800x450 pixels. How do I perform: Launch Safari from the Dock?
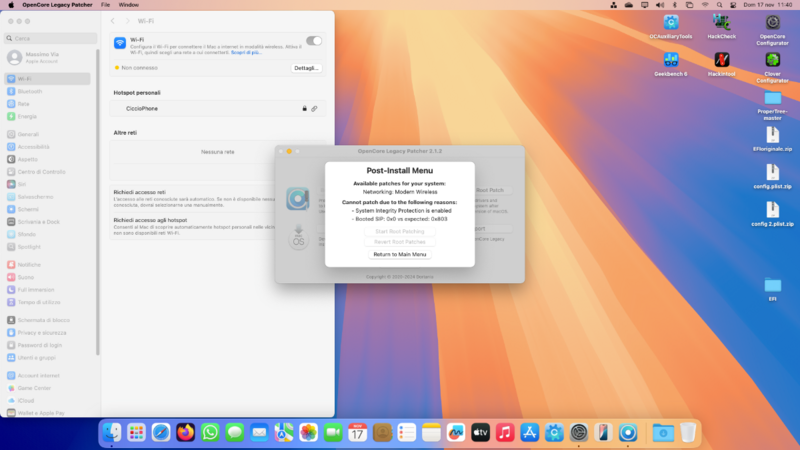[x=161, y=433]
